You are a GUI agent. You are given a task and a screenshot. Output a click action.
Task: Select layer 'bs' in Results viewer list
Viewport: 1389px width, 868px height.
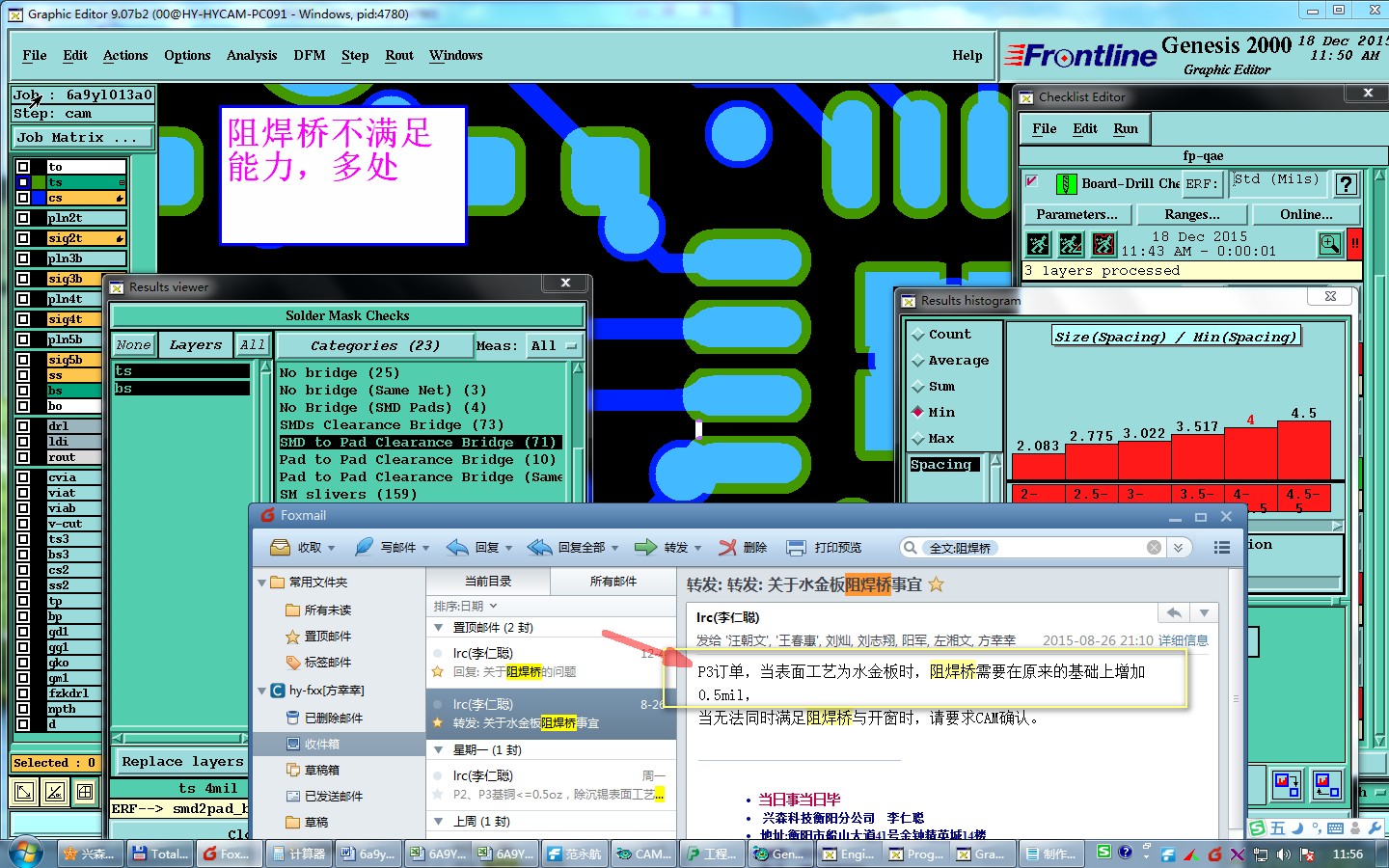pyautogui.click(x=181, y=389)
